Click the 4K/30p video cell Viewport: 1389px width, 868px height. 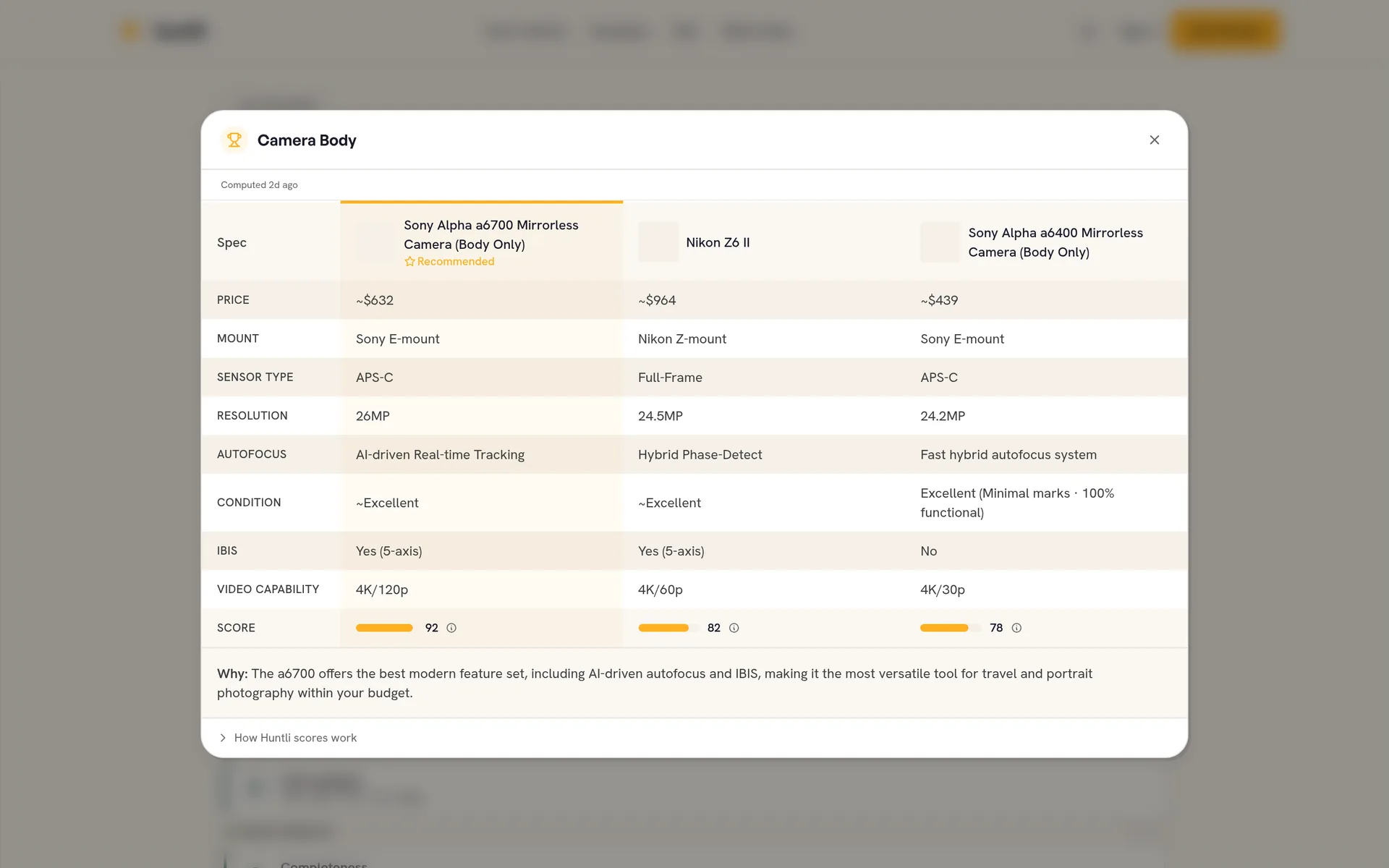point(1046,590)
